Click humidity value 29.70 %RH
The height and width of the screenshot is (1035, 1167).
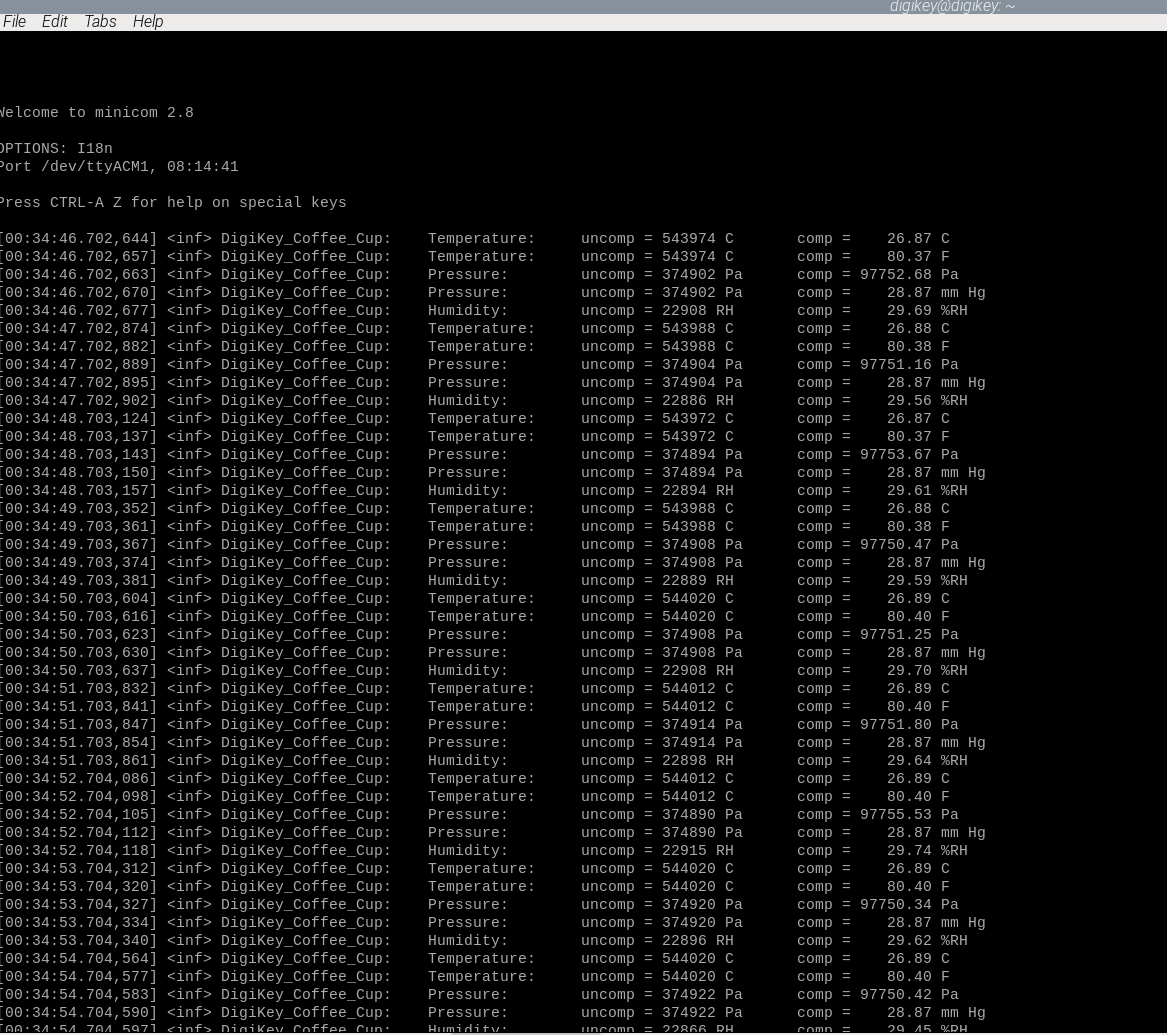(x=927, y=670)
